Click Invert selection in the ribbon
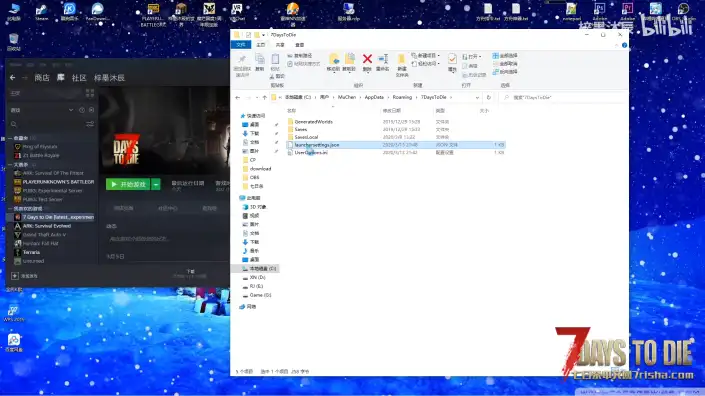This screenshot has width=705, height=396. (505, 72)
